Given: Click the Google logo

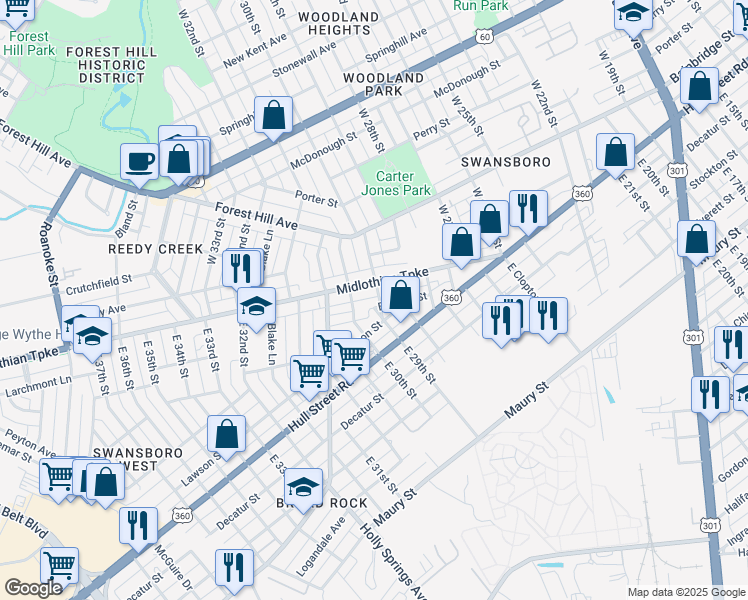Looking at the screenshot, I should pyautogui.click(x=34, y=588).
